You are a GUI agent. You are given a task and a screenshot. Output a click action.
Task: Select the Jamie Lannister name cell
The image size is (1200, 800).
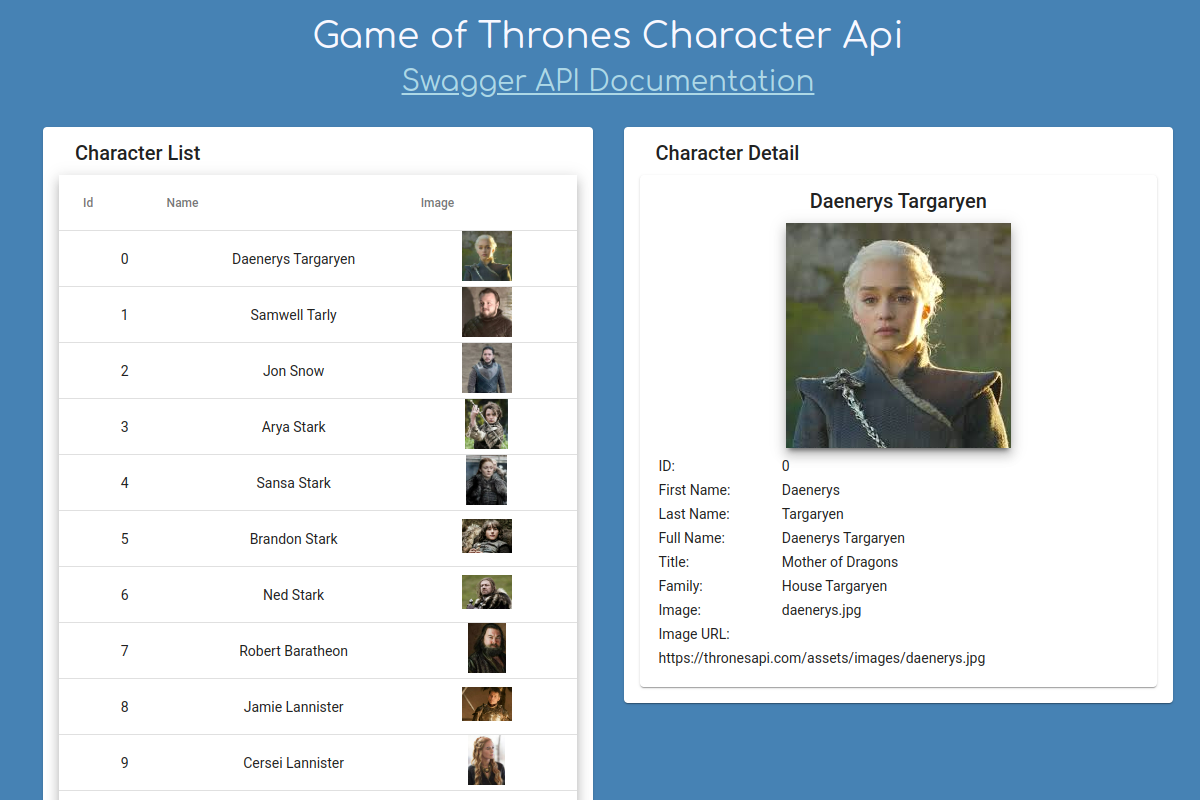point(294,707)
